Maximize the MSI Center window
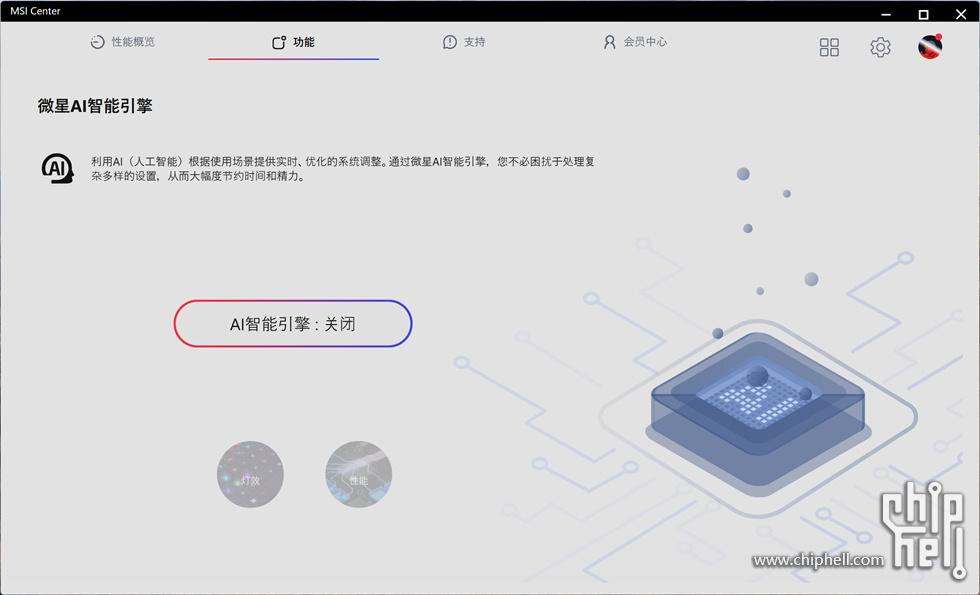Image resolution: width=980 pixels, height=595 pixels. [x=923, y=14]
